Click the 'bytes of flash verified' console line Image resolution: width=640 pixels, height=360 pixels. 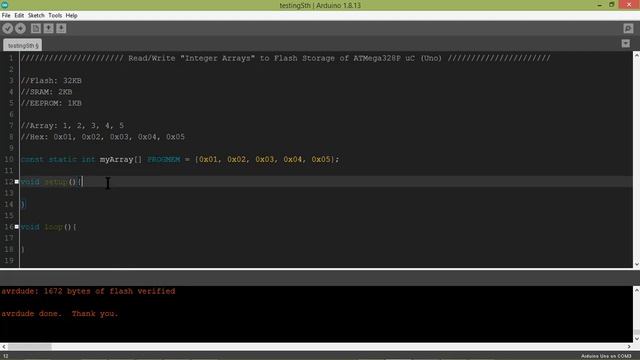click(x=88, y=291)
